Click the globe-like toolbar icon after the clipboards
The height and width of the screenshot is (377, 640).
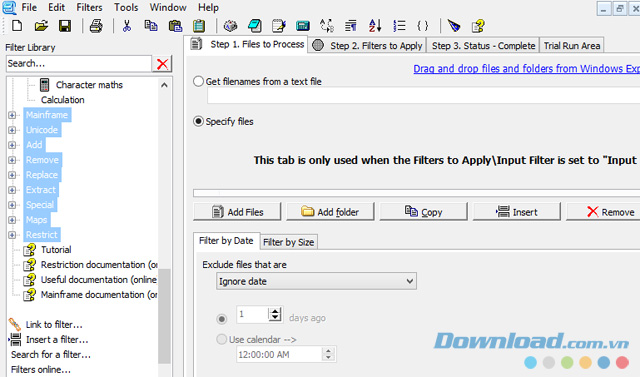pyautogui.click(x=231, y=26)
